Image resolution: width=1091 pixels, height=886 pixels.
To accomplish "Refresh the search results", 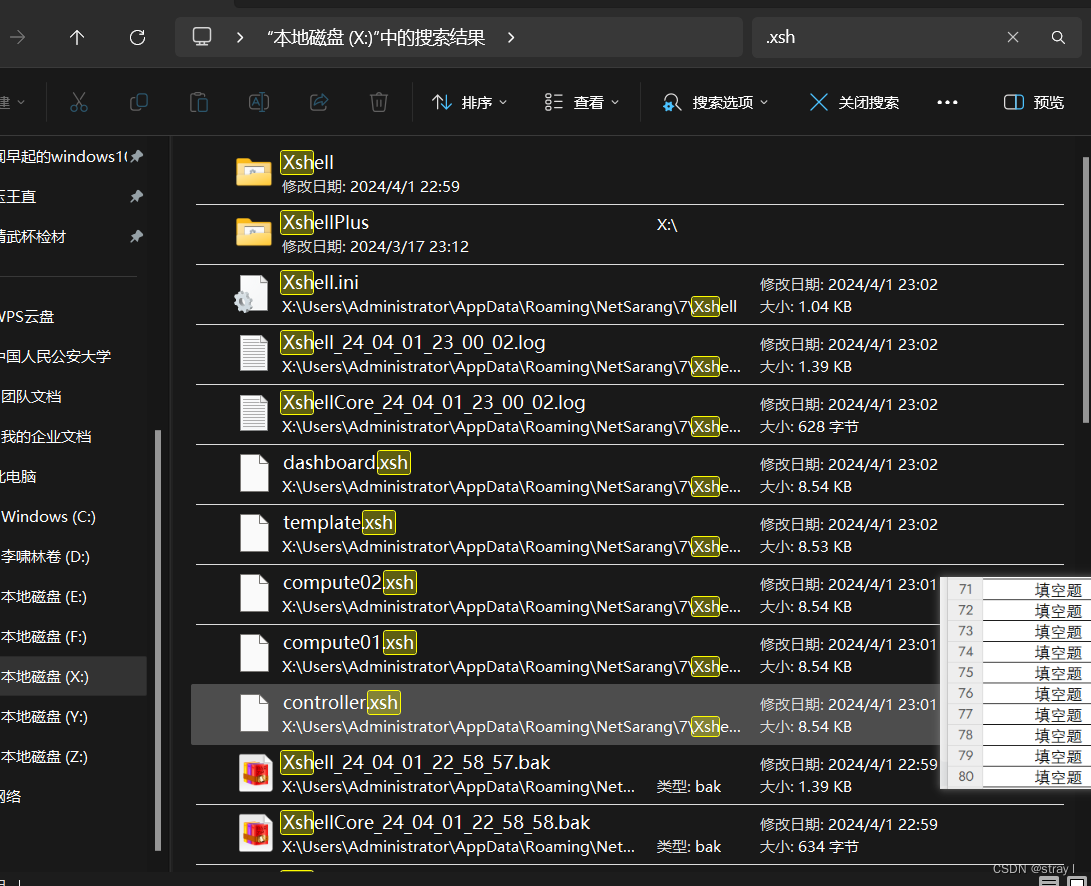I will click(137, 37).
